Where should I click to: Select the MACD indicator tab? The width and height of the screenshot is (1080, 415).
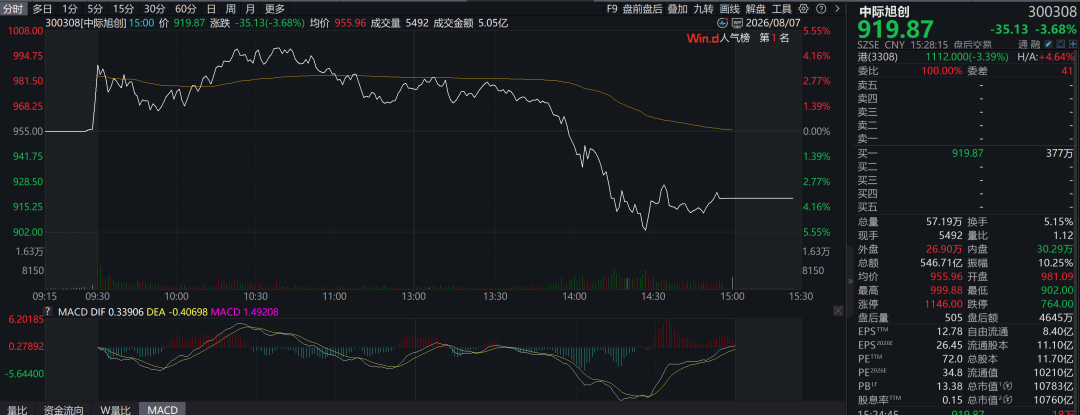tap(163, 409)
